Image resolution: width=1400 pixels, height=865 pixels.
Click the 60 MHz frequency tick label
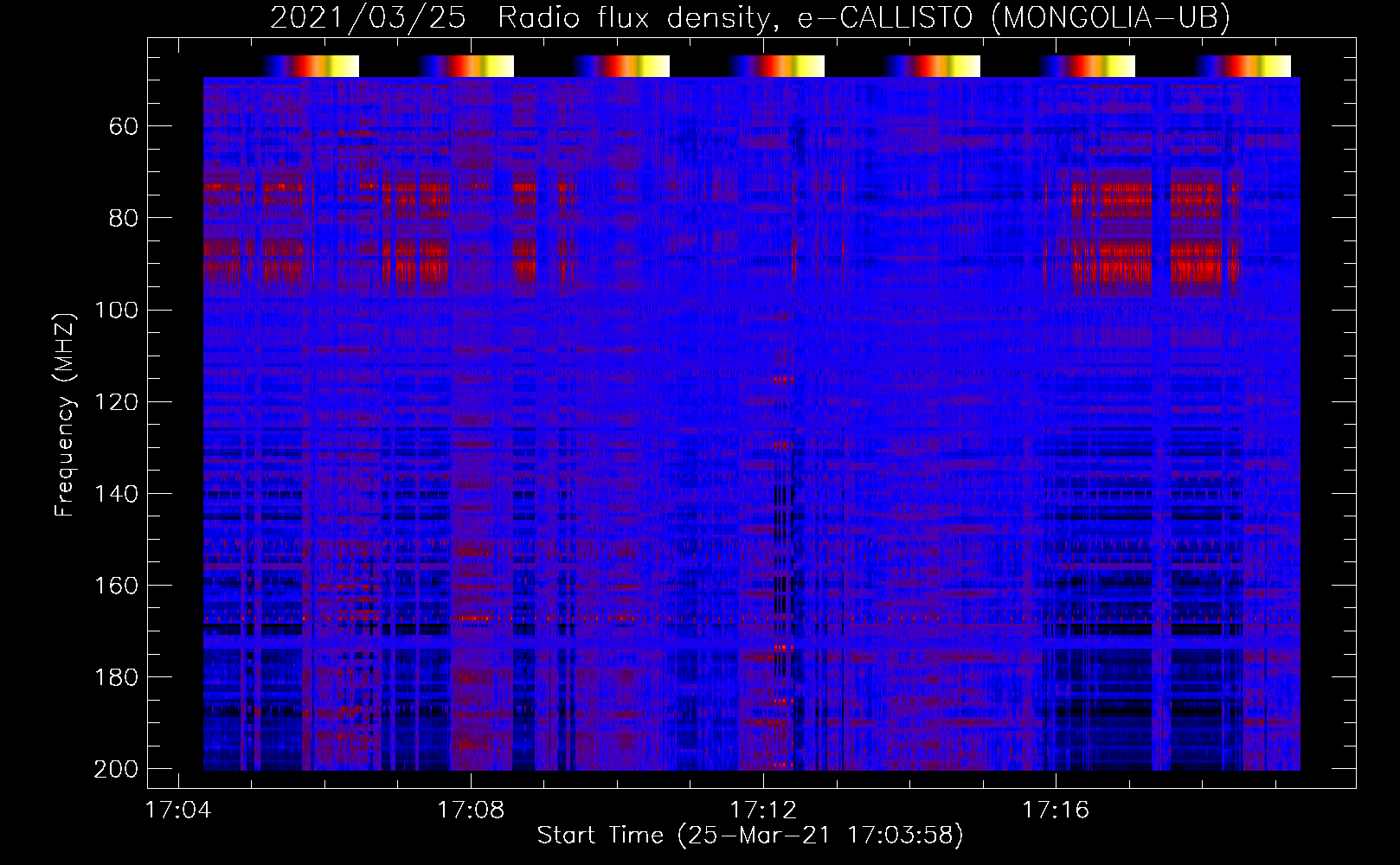(x=124, y=126)
